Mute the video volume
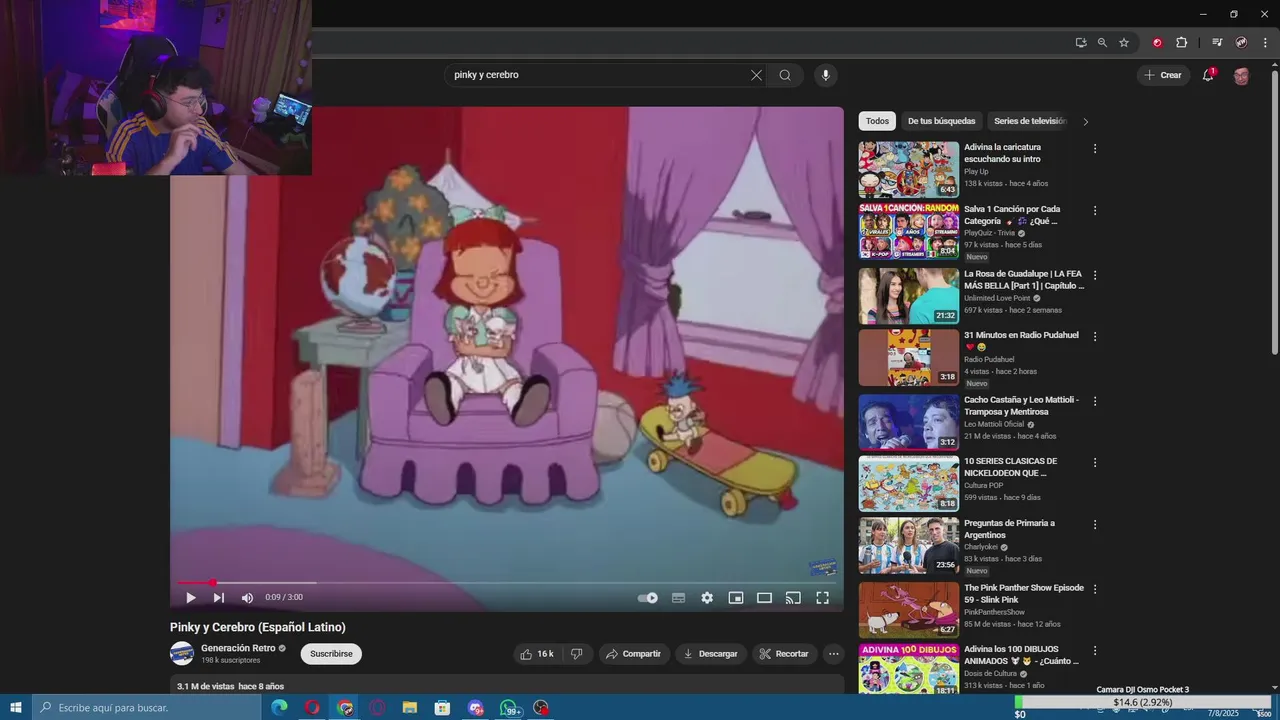Screen dimensions: 1280x720 [x=247, y=598]
